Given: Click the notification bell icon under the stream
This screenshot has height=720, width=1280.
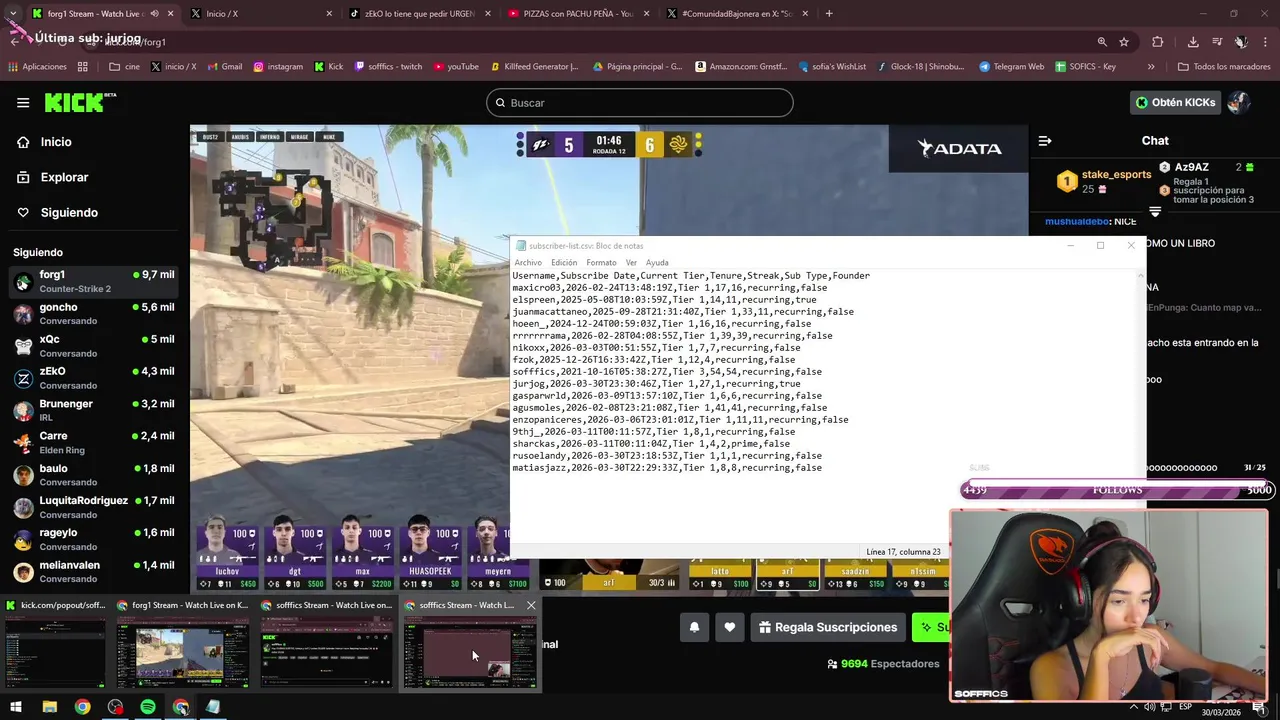Looking at the screenshot, I should tap(694, 627).
